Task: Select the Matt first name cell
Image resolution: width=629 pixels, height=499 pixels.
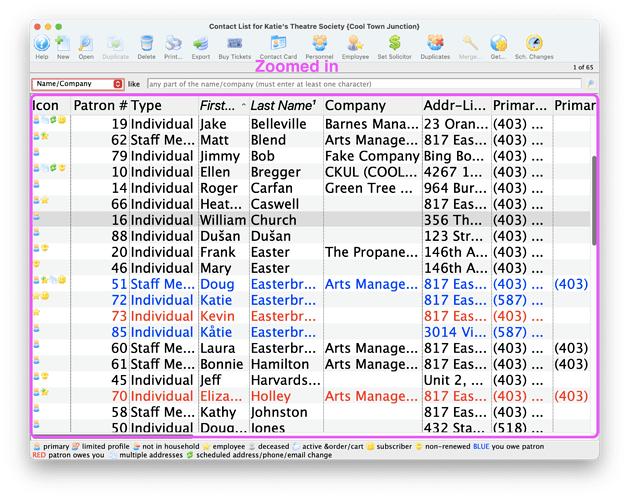Action: (x=224, y=140)
